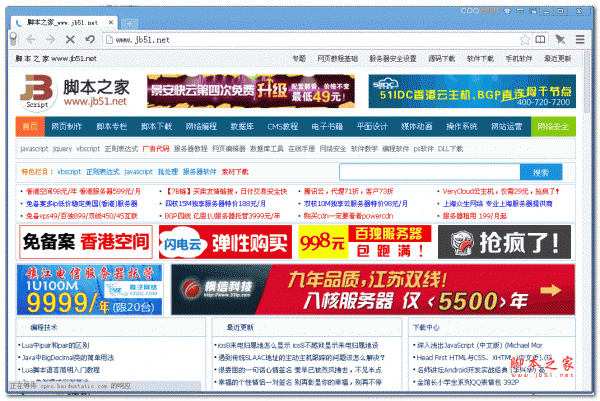Click the red 素材下载 link

(x=235, y=172)
